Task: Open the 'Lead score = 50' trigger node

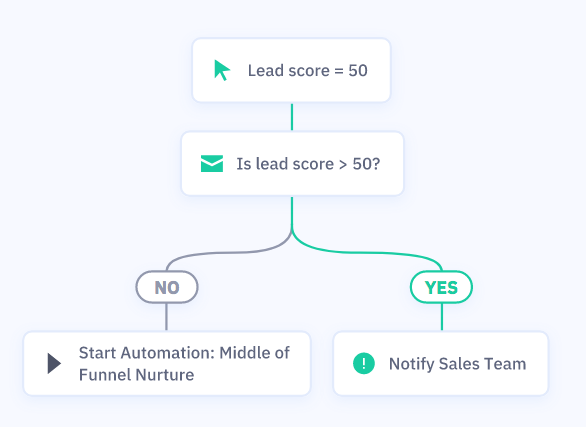Action: tap(292, 70)
